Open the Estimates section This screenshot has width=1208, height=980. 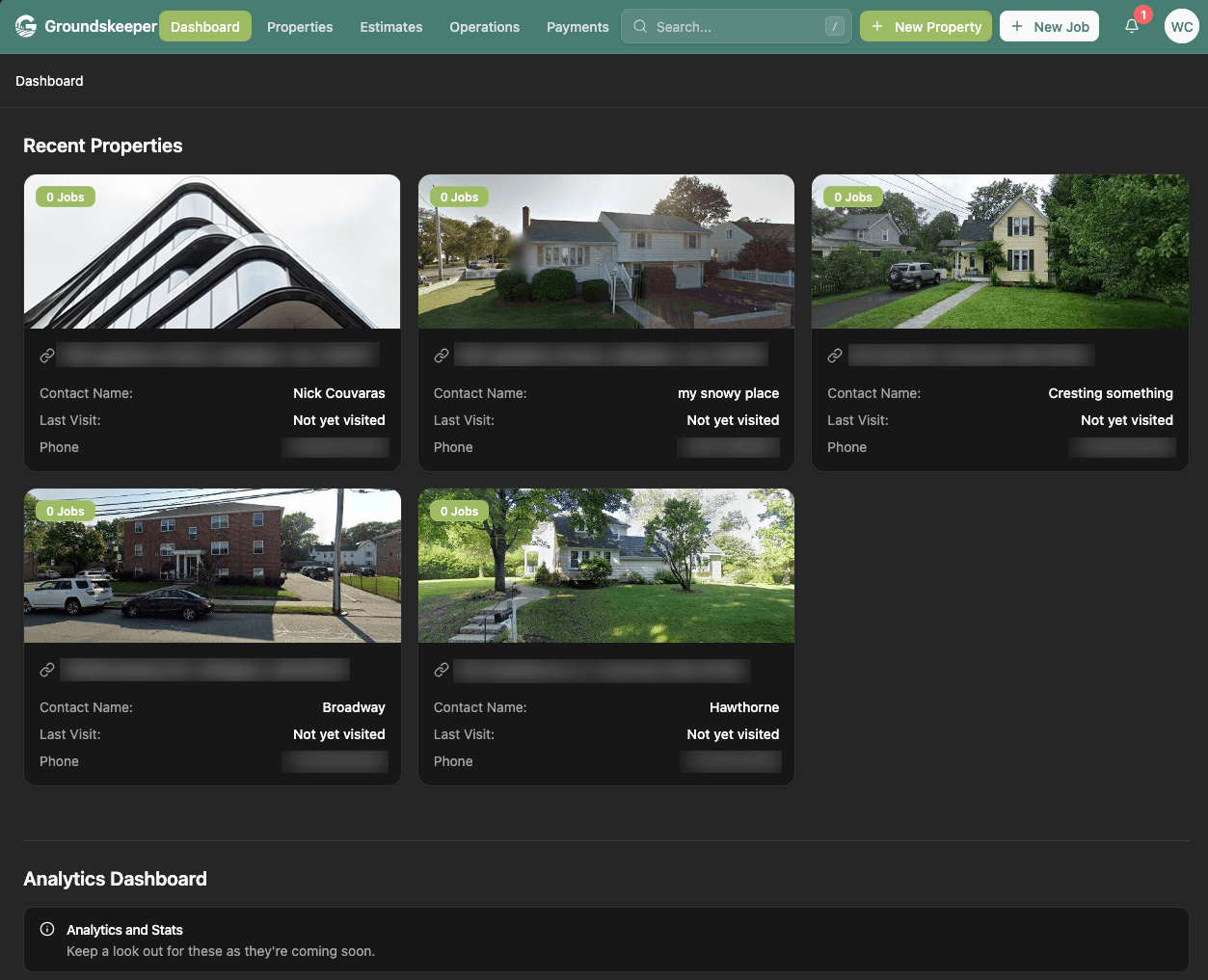[390, 27]
